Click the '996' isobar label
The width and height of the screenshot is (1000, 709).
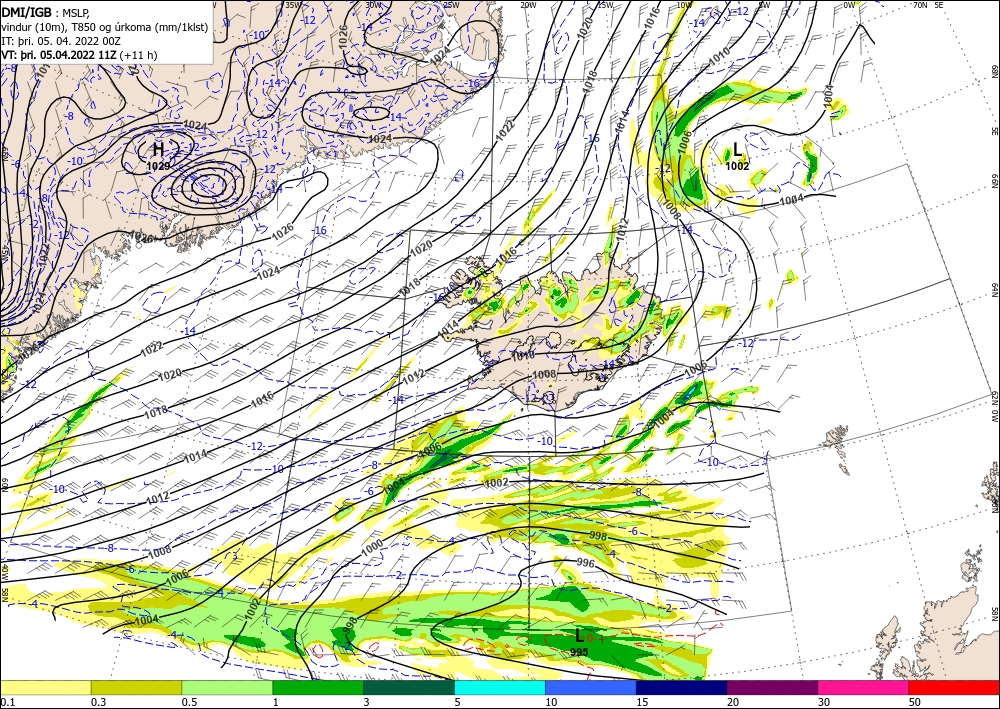coord(585,563)
